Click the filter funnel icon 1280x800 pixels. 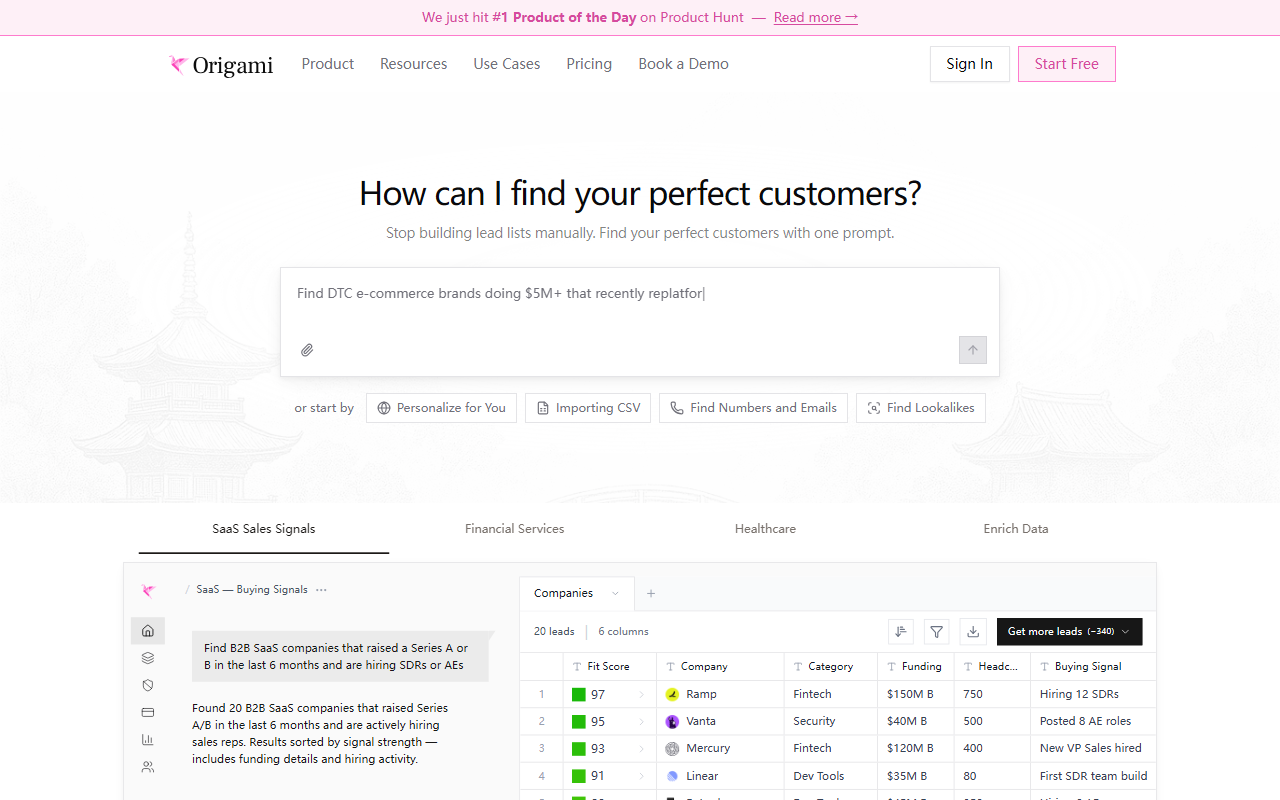point(937,632)
